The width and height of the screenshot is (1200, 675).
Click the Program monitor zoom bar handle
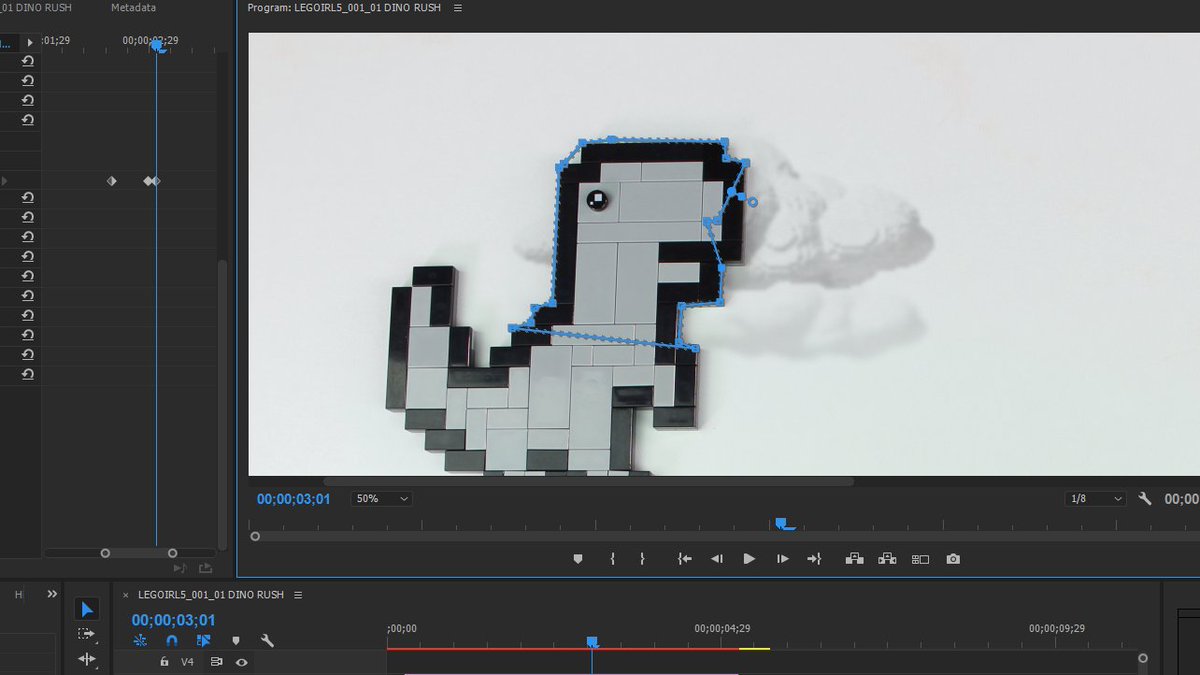click(255, 536)
